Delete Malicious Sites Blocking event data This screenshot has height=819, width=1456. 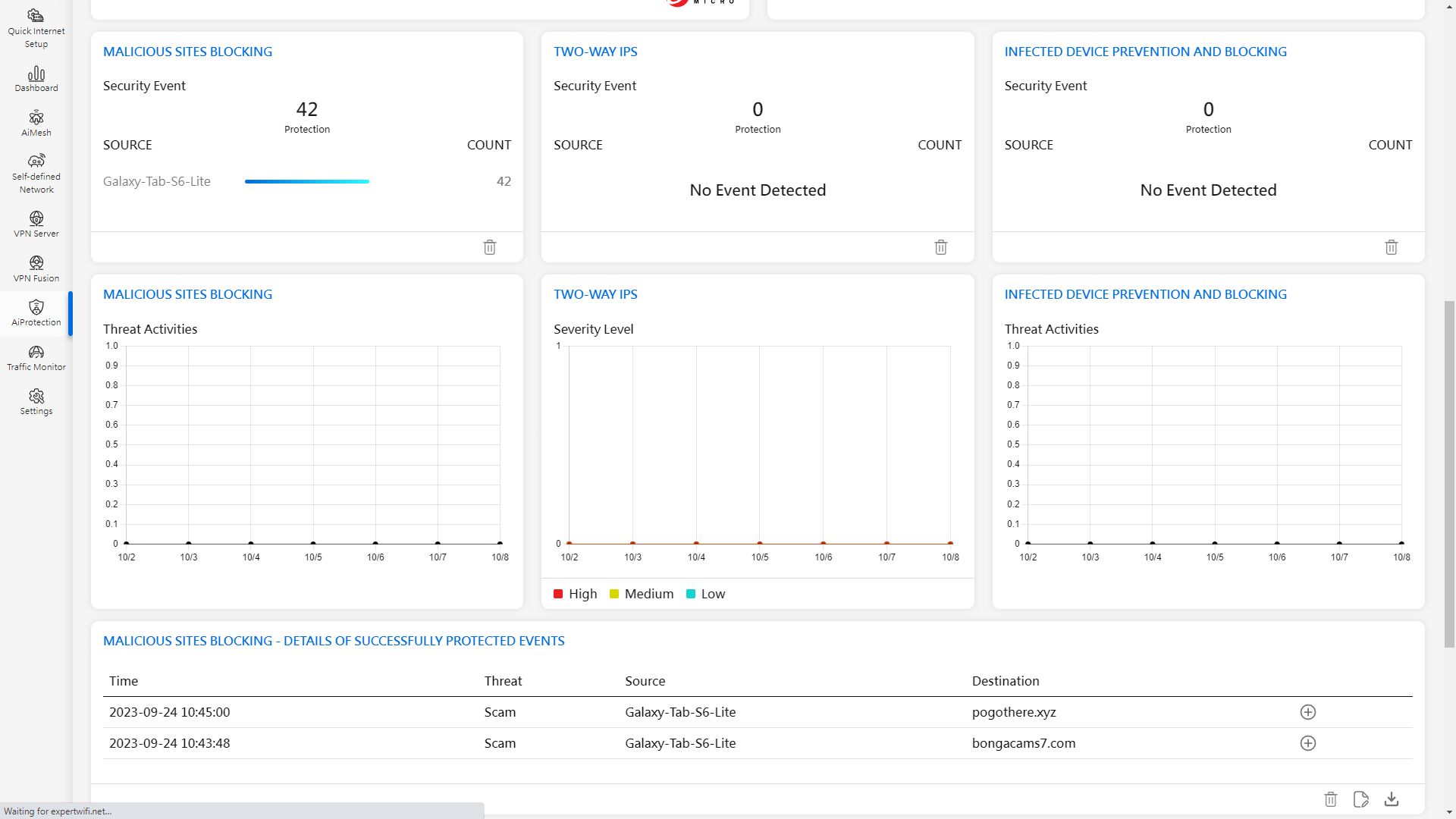(490, 247)
